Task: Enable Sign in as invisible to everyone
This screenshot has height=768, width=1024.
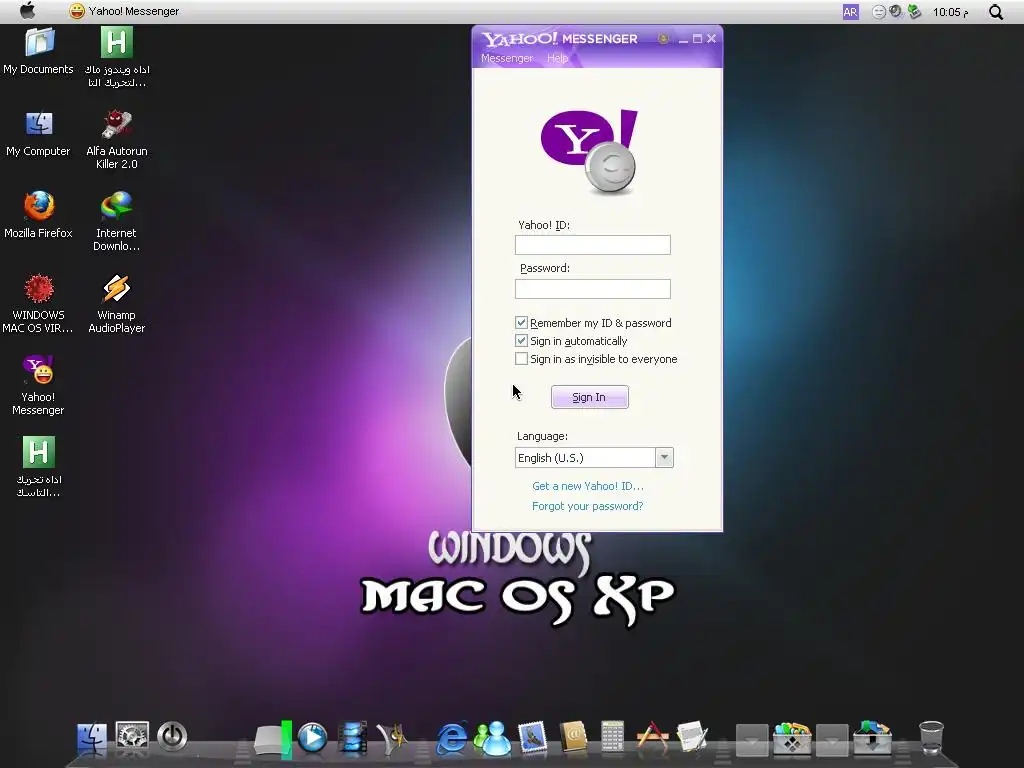Action: pyautogui.click(x=521, y=359)
